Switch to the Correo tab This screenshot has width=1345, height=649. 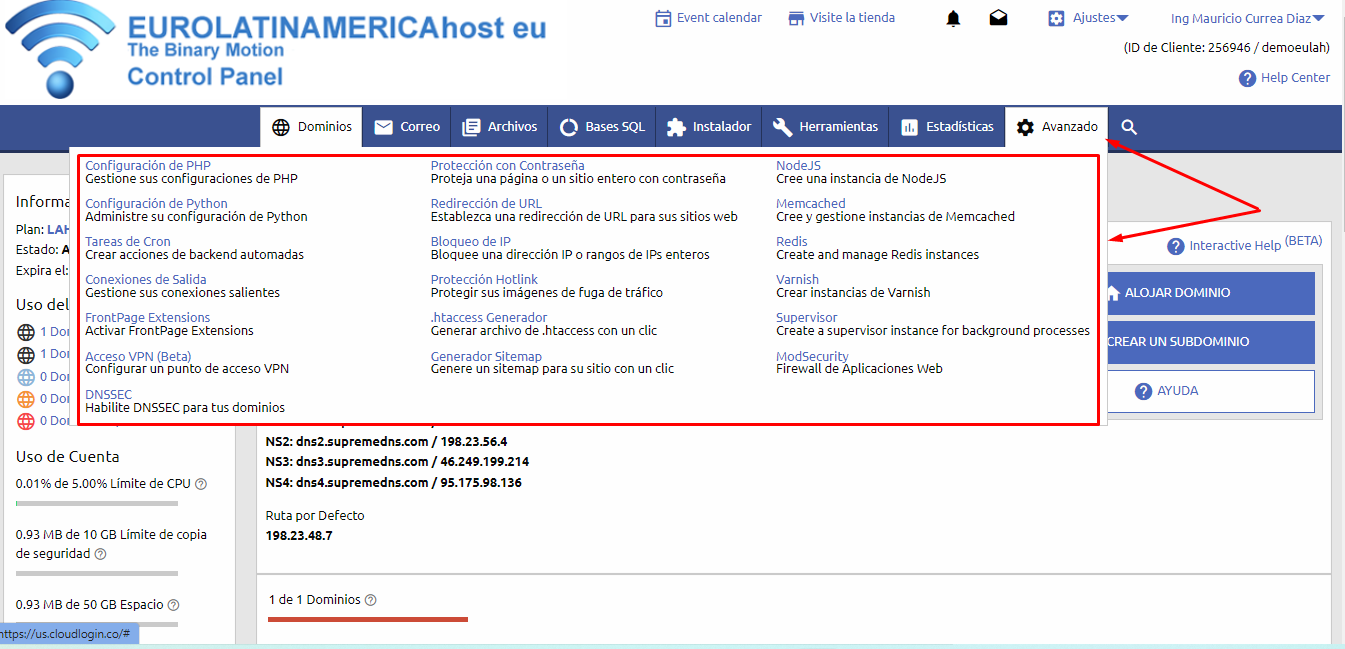(407, 127)
